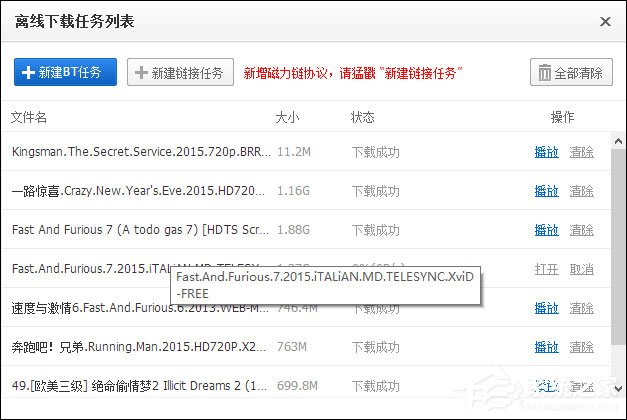
Task: Select the 一路惊喜.Crazy.New.Year's.Eve file name
Action: [138, 191]
